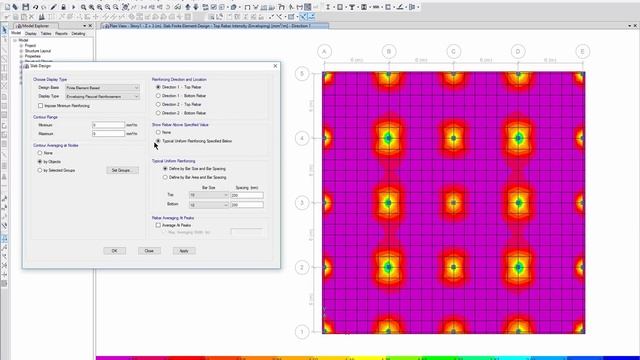Expand the Structure Layout tree node
This screenshot has width=640, height=360.
(21, 51)
